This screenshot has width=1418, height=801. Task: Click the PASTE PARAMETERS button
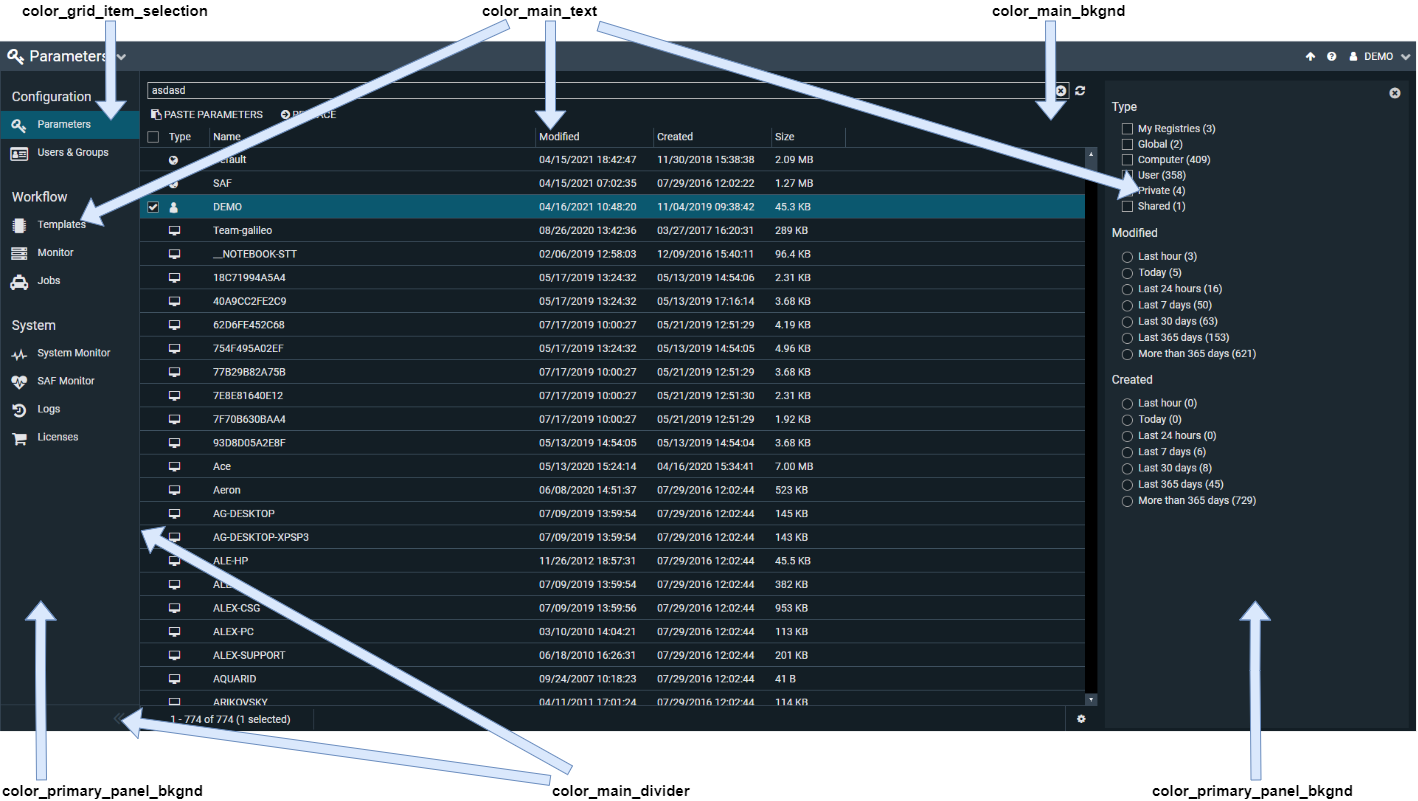[x=207, y=115]
